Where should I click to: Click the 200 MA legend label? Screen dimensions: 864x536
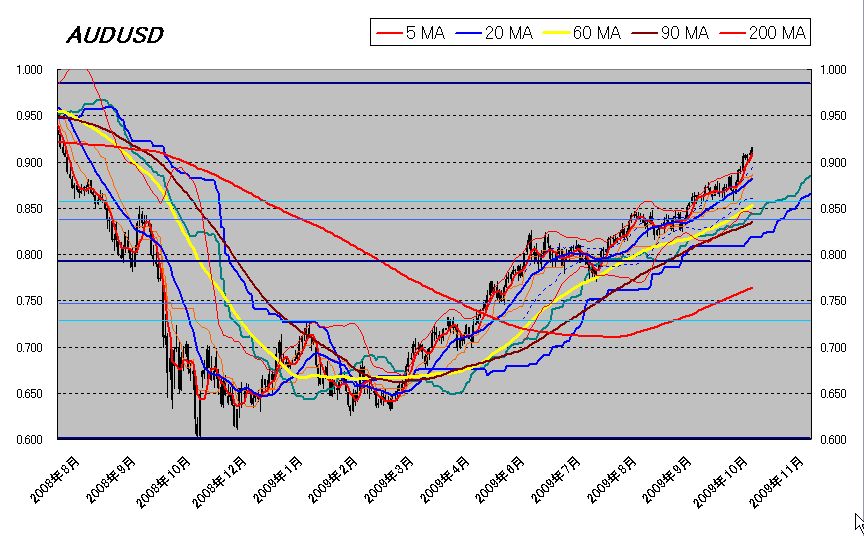777,33
